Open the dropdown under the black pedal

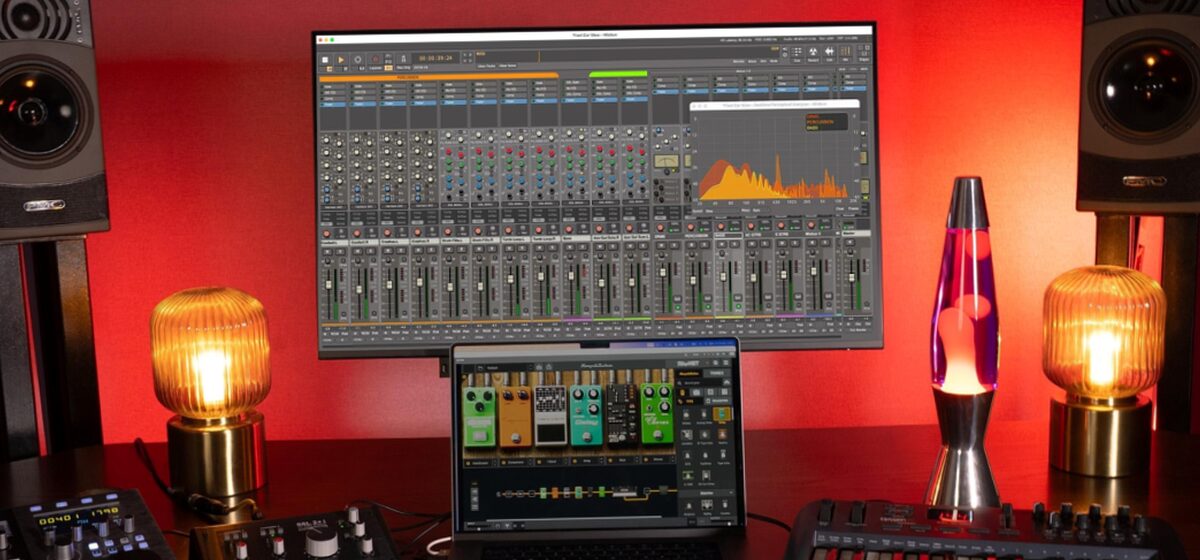tap(636, 460)
